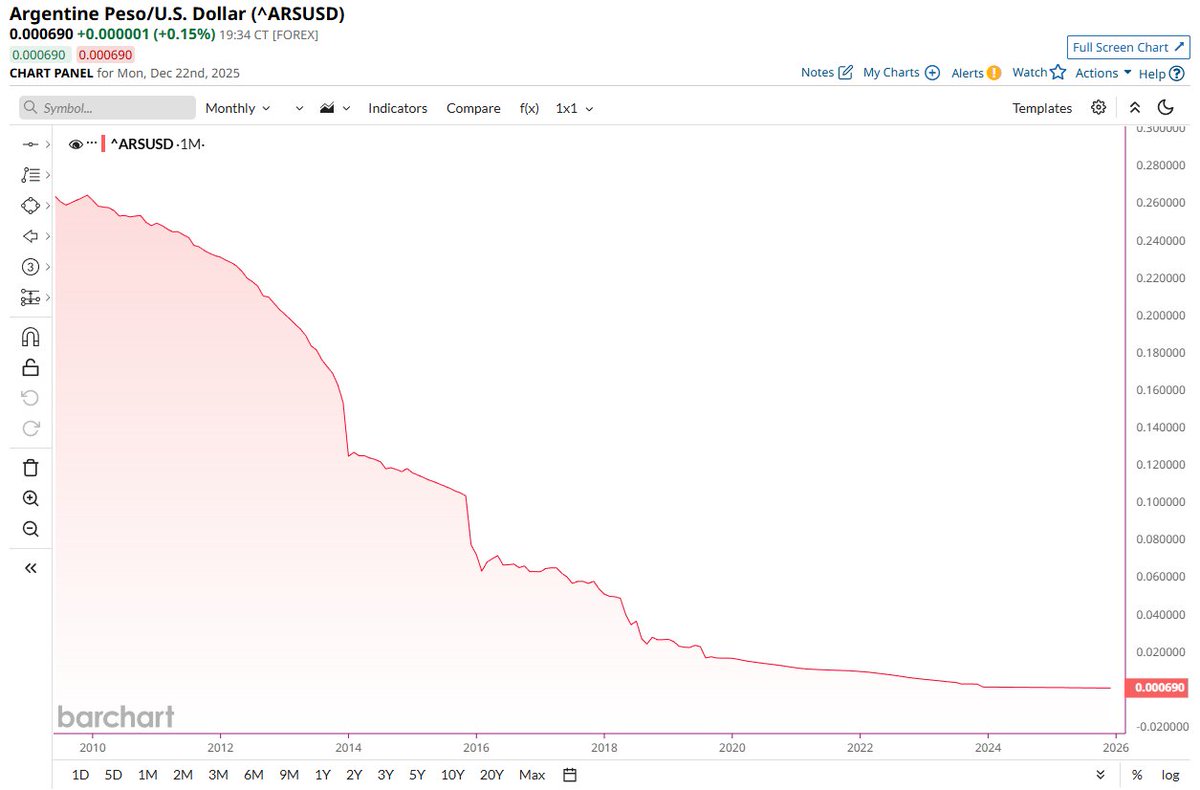Open the Compare menu

coord(473,108)
